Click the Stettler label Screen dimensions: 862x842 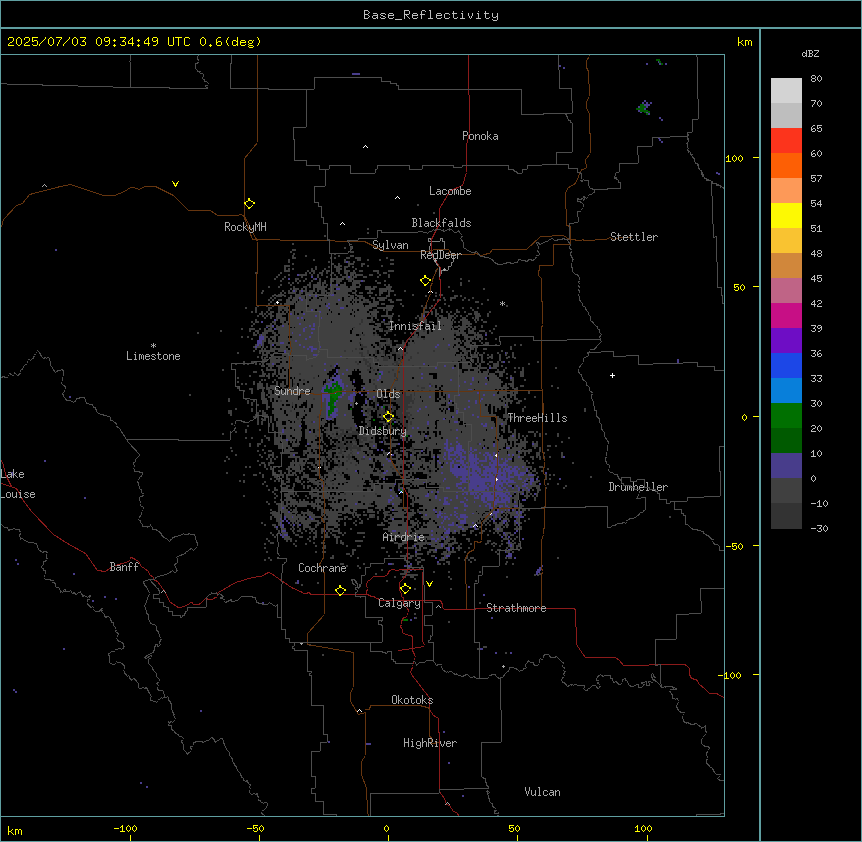point(634,237)
